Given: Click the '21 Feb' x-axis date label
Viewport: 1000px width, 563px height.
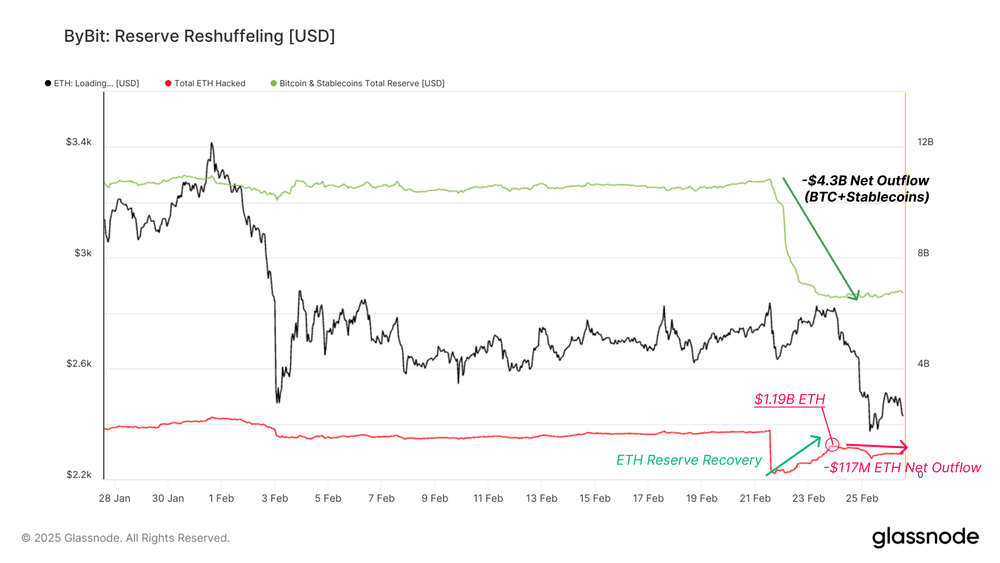Looking at the screenshot, I should [755, 498].
